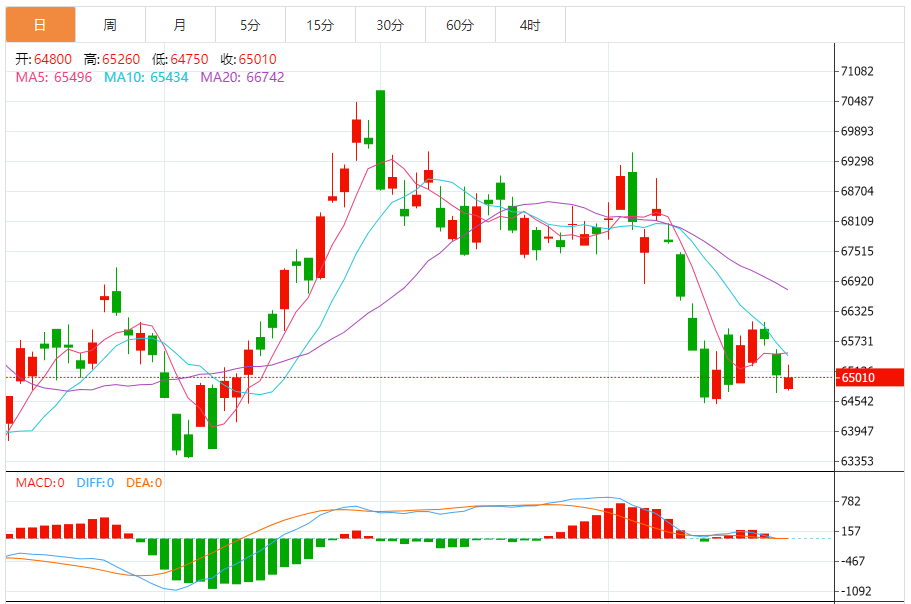Click the MACD:0 indicator label
Image resolution: width=911 pixels, height=604 pixels.
40,483
